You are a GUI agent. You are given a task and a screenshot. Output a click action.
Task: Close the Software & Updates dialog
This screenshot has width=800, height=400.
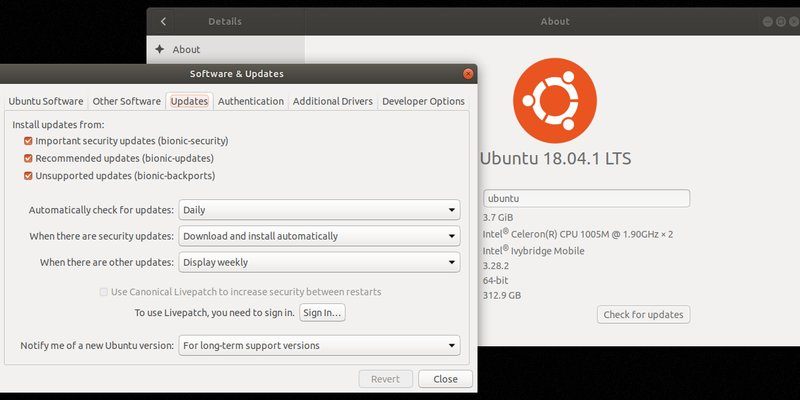click(468, 74)
